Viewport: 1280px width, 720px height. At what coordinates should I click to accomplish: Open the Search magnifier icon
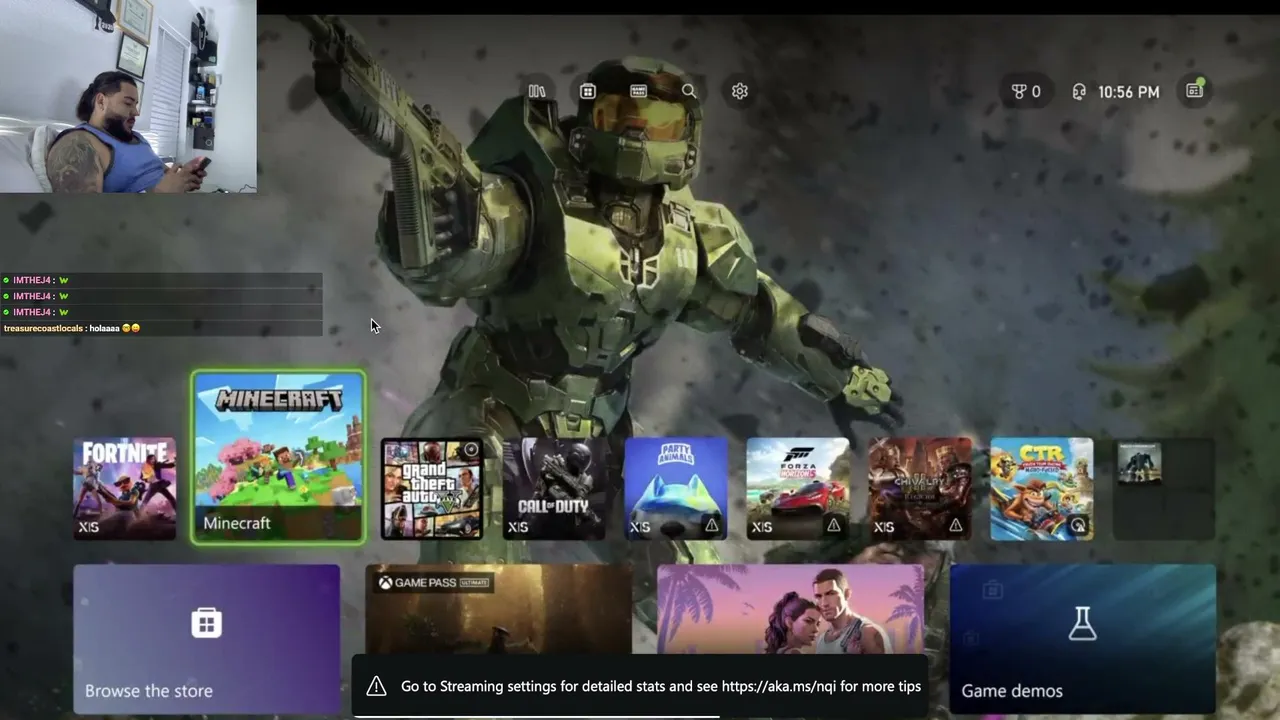[689, 91]
